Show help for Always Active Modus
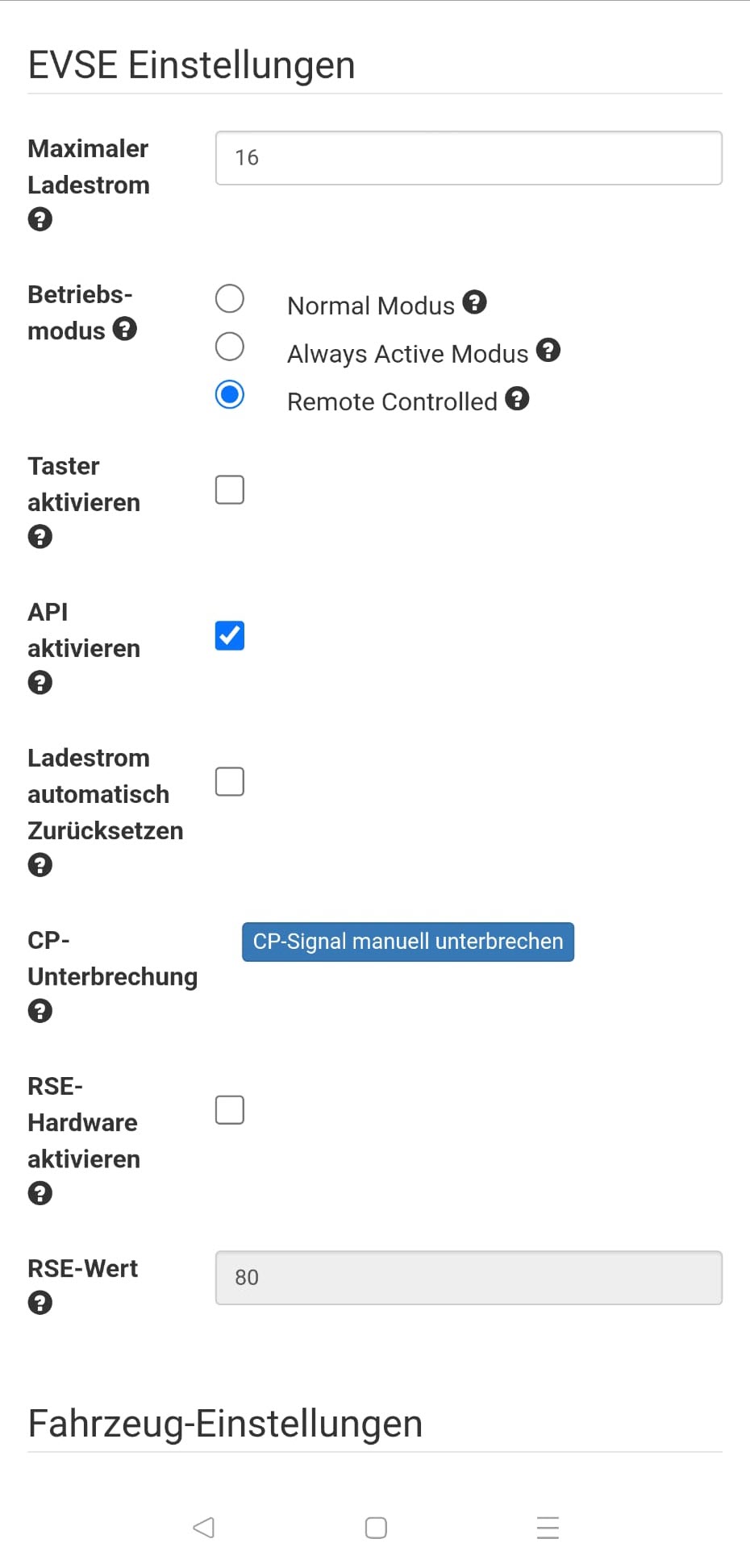This screenshot has width=750, height=1568. 548,351
